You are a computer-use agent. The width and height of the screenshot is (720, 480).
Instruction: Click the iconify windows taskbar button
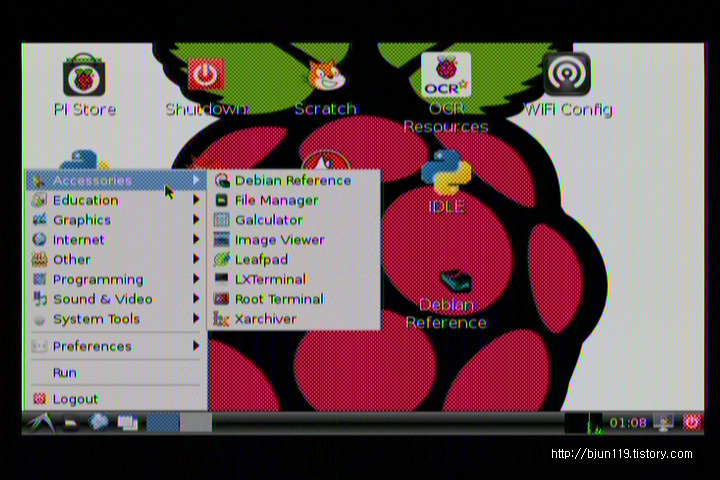pos(128,423)
